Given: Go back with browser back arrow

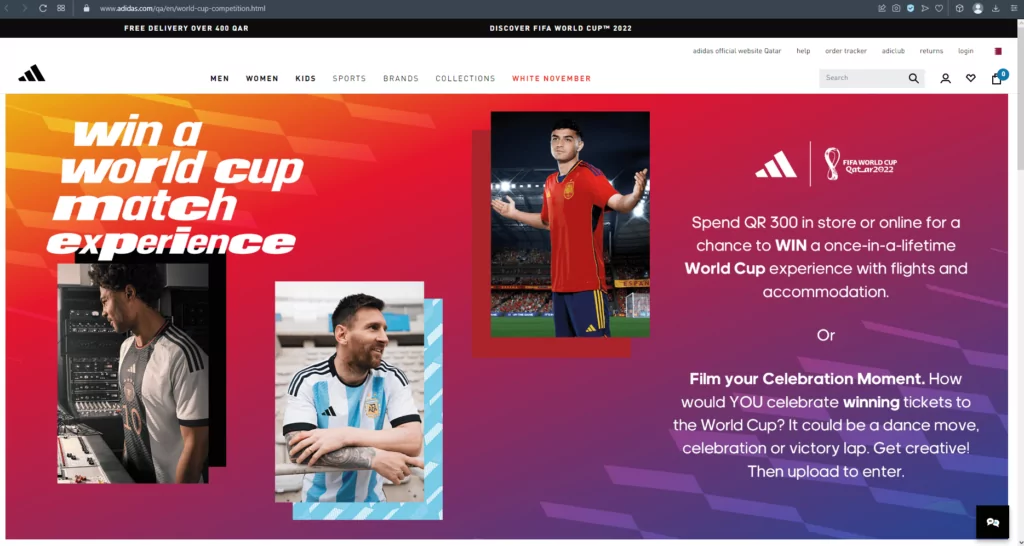Looking at the screenshot, I should (7, 8).
